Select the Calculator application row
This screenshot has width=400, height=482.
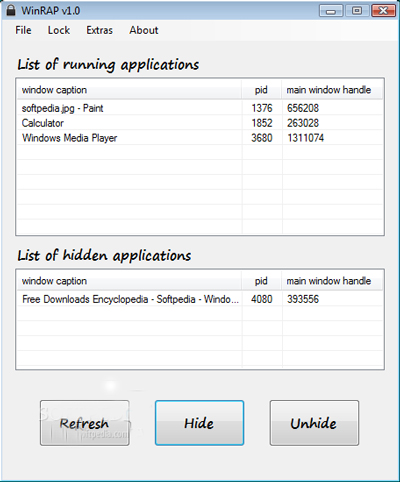[x=200, y=123]
